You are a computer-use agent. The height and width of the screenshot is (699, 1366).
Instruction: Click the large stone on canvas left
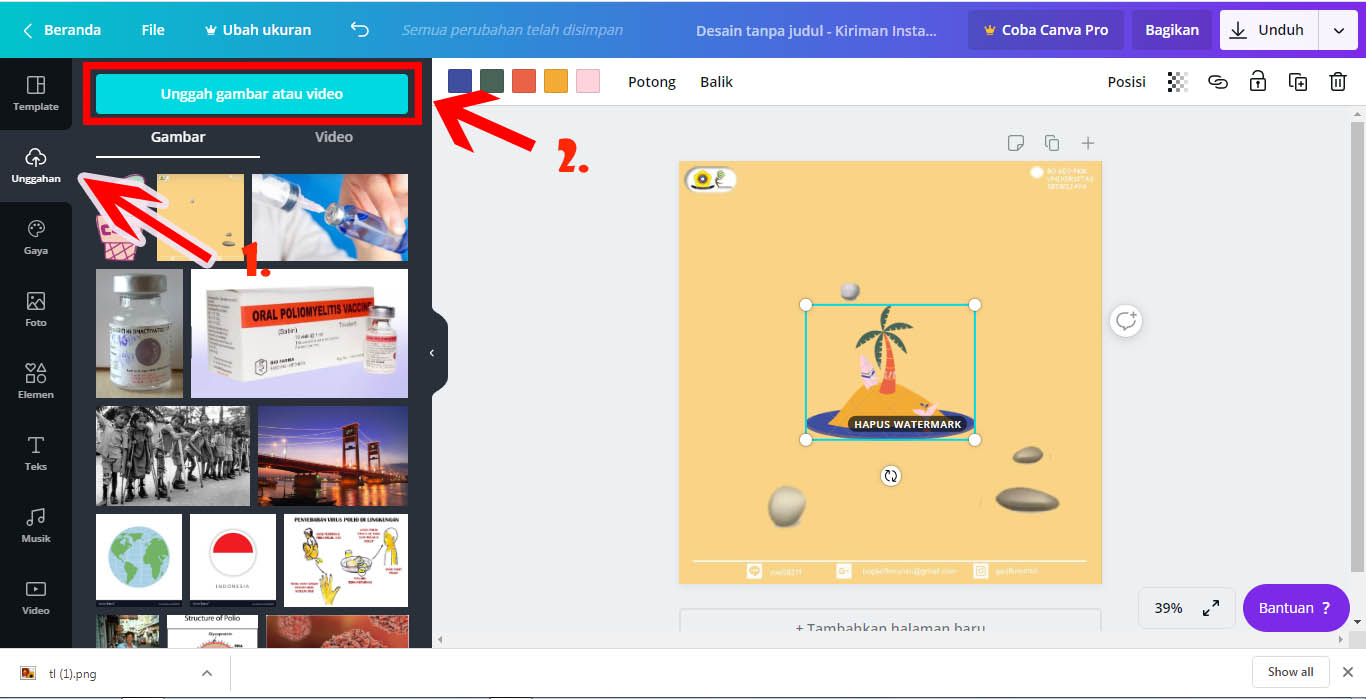click(x=787, y=505)
